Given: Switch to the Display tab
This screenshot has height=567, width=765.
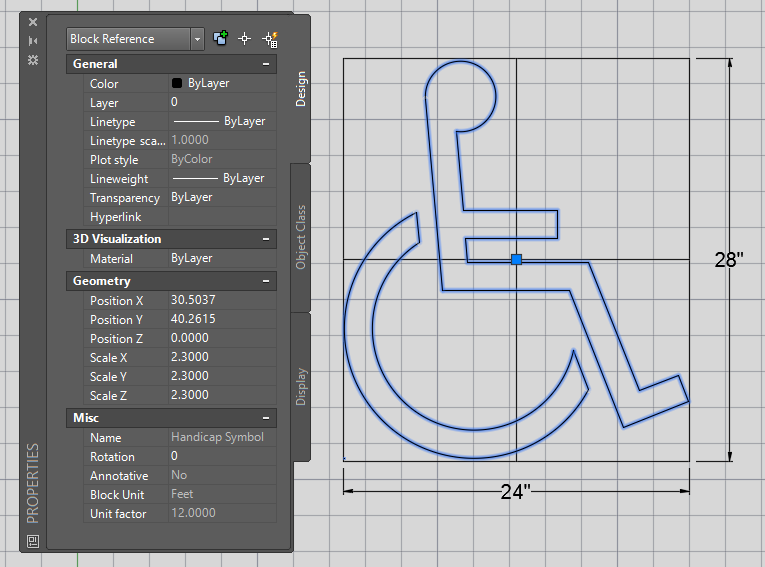Looking at the screenshot, I should pos(301,386).
